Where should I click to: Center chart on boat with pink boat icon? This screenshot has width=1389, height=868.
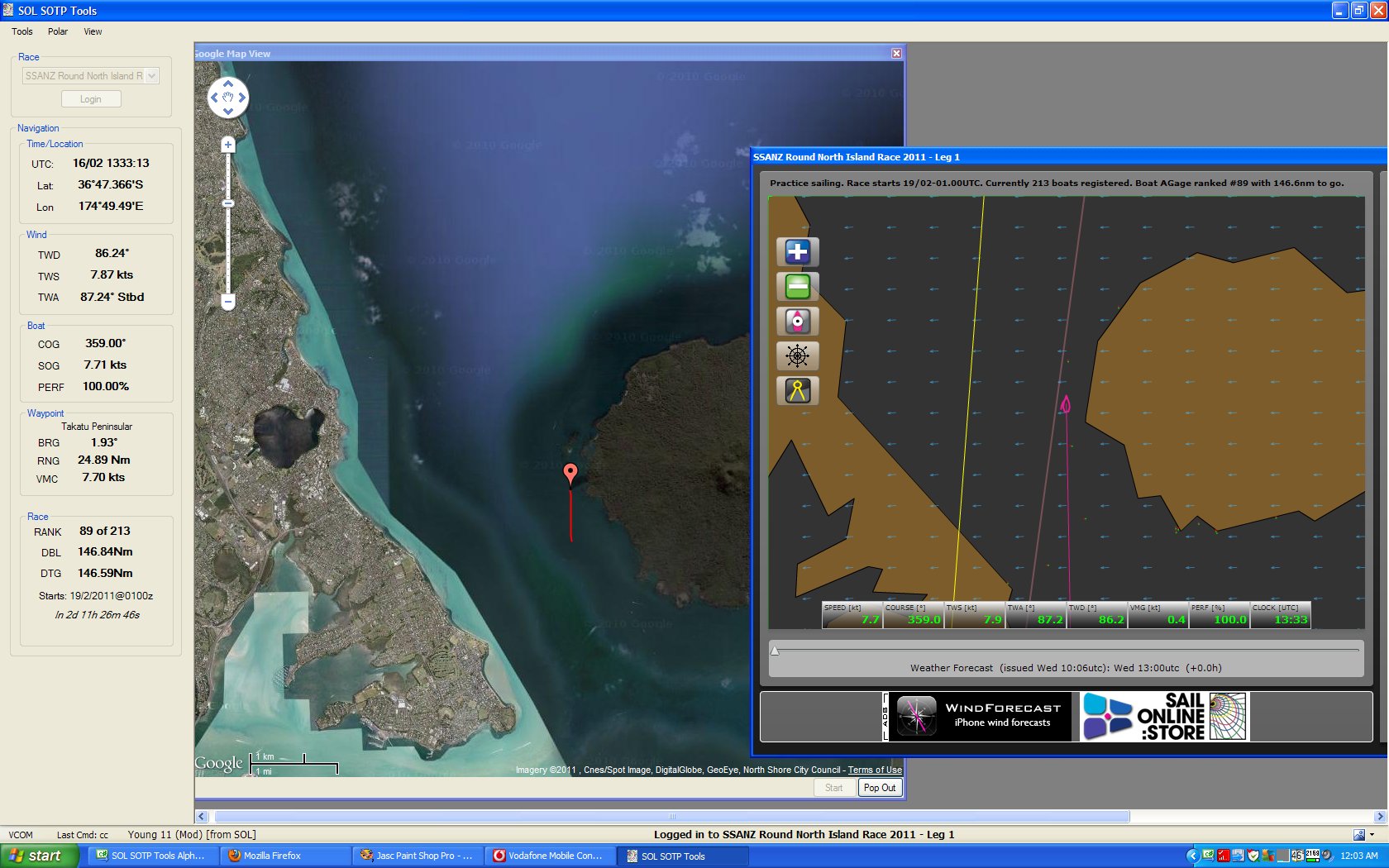pyautogui.click(x=797, y=322)
